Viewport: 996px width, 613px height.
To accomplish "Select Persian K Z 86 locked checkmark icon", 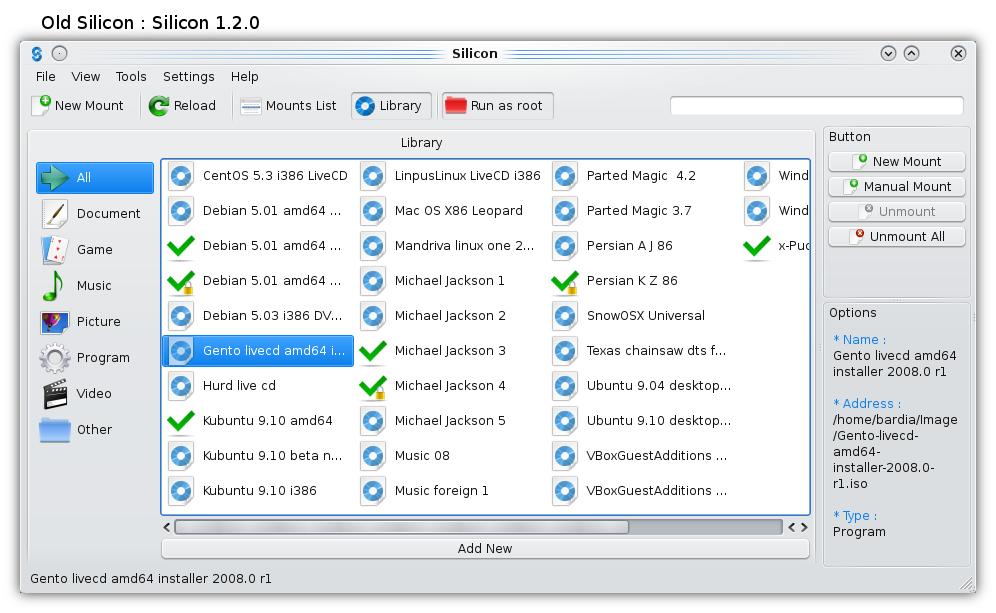I will point(565,281).
